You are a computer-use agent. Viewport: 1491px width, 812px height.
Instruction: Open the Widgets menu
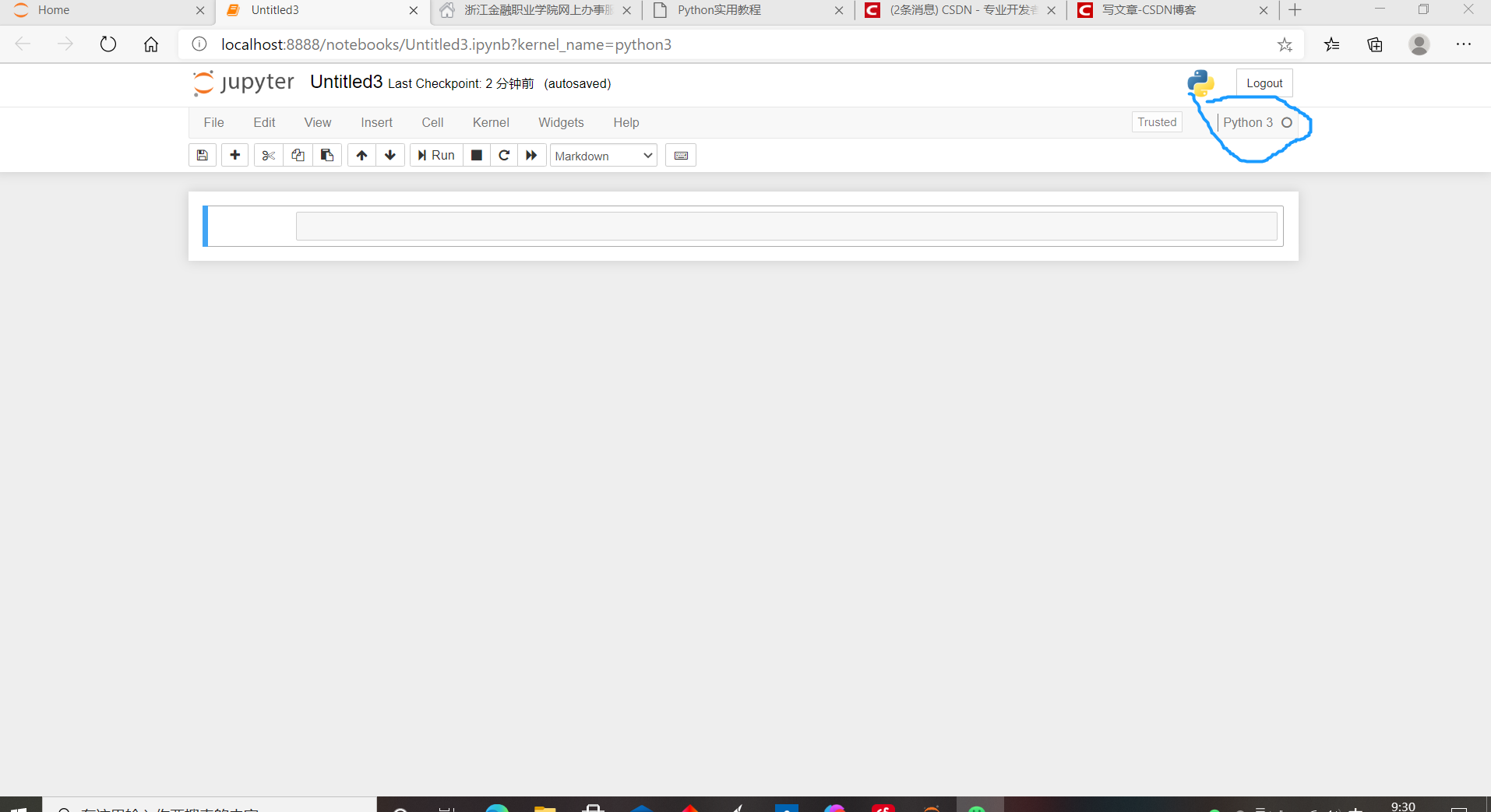pyautogui.click(x=561, y=122)
